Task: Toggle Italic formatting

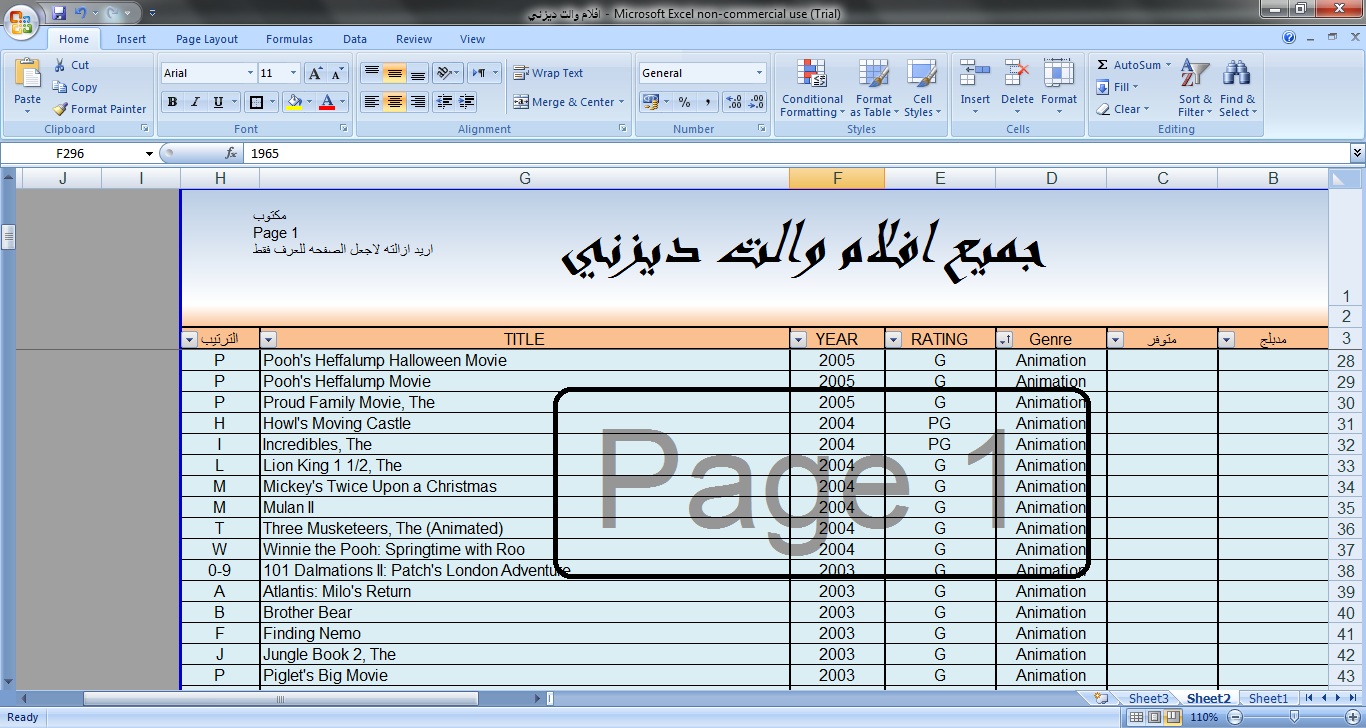Action: point(195,102)
